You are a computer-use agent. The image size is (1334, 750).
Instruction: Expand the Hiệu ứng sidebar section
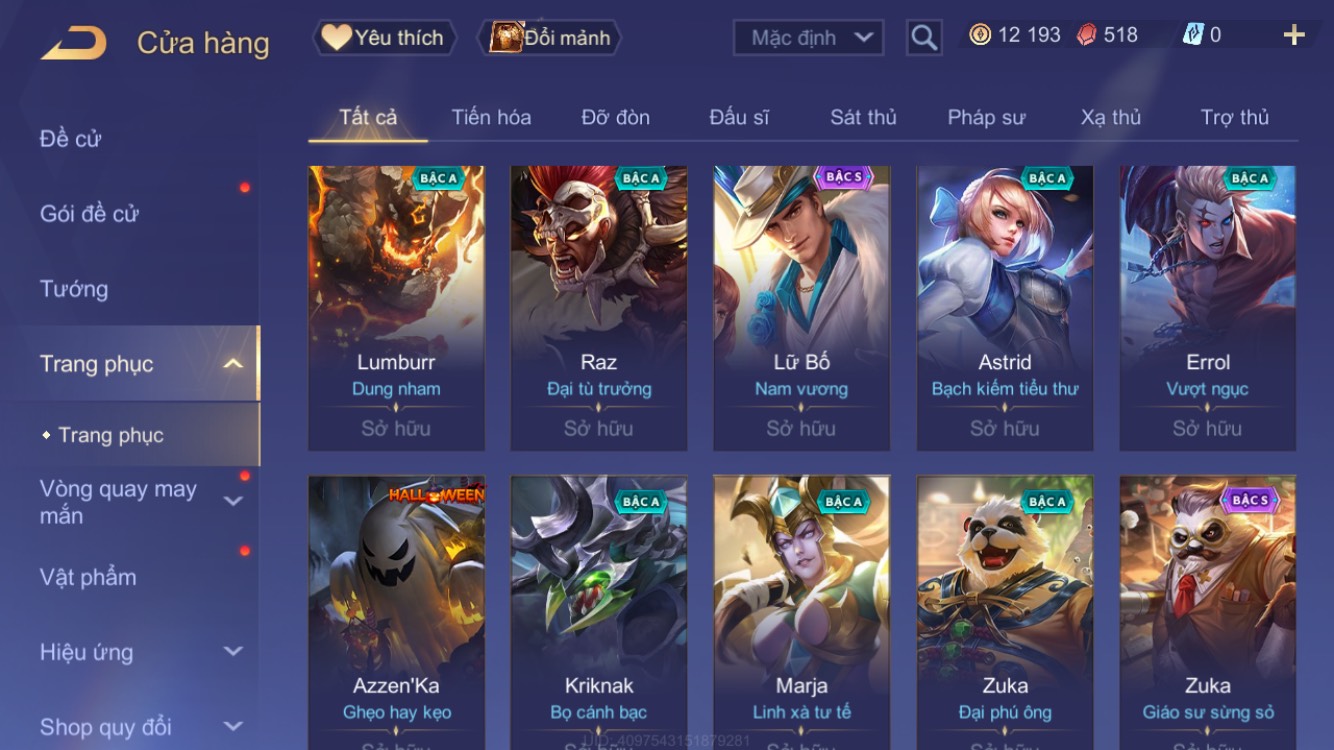(232, 651)
